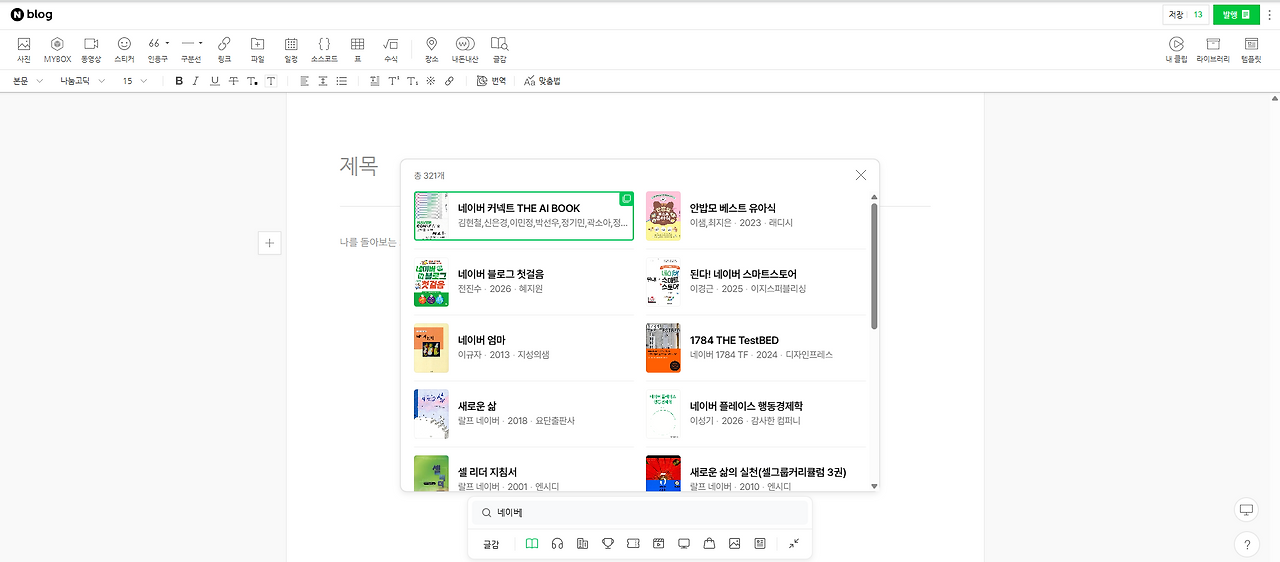
Task: Run 맞춤법 spell check
Action: pos(543,81)
